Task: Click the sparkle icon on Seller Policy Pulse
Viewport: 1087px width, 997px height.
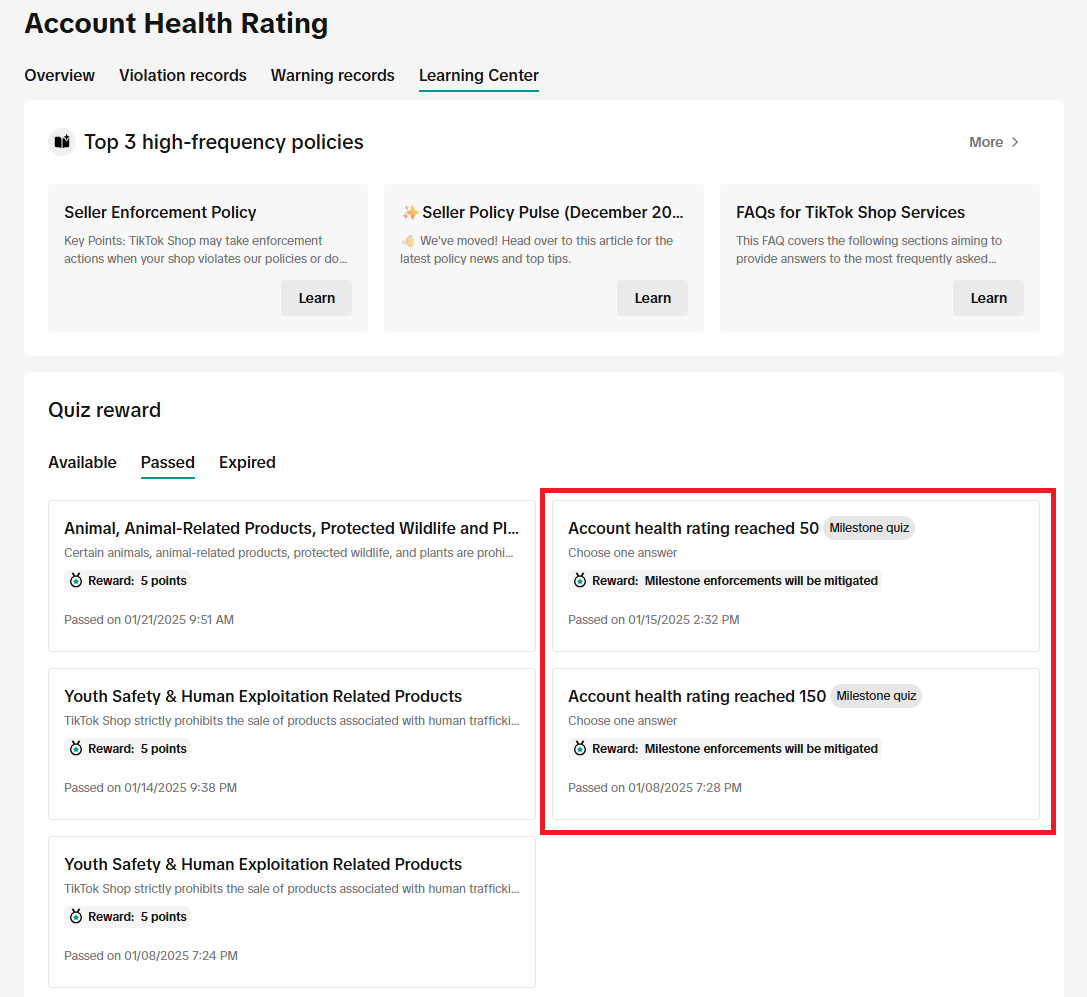Action: click(410, 212)
